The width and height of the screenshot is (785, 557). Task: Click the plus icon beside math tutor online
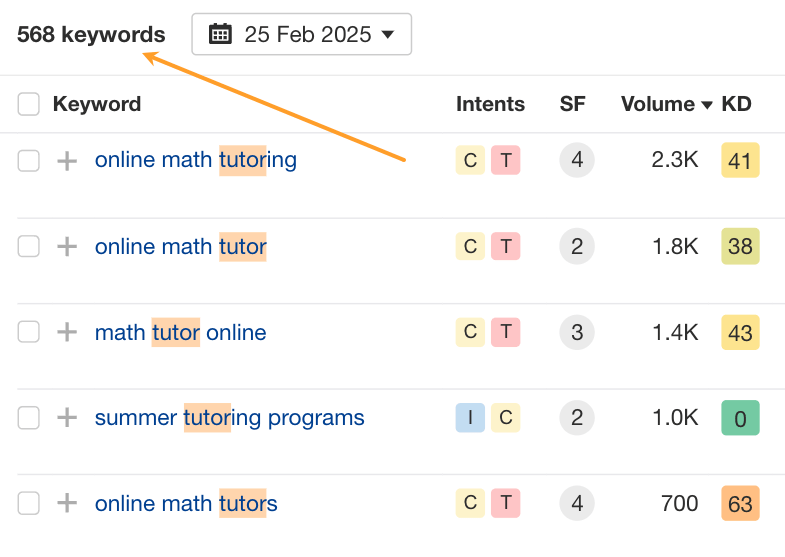(67, 333)
